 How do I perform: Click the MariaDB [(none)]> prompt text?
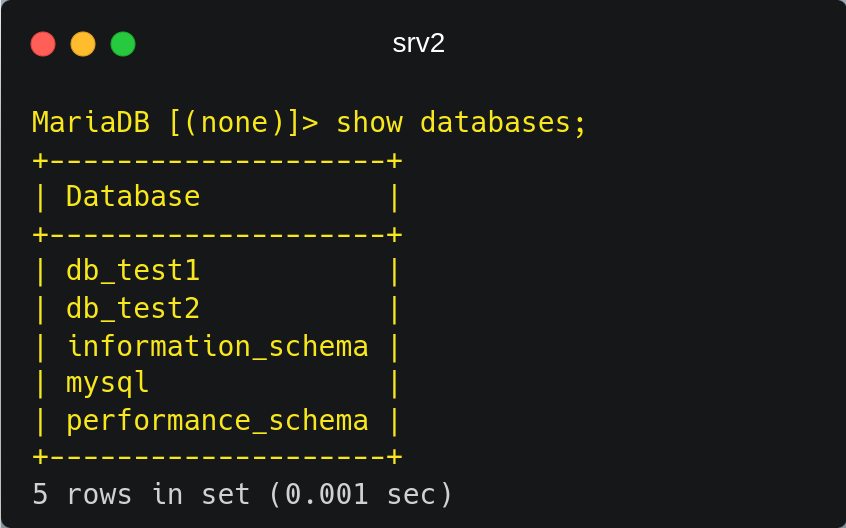pyautogui.click(x=175, y=123)
